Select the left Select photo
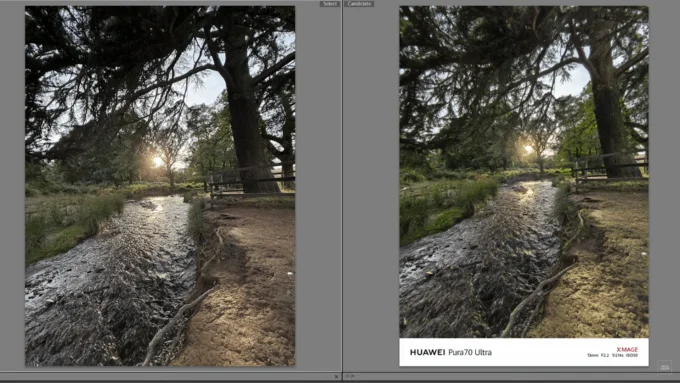 [x=160, y=186]
